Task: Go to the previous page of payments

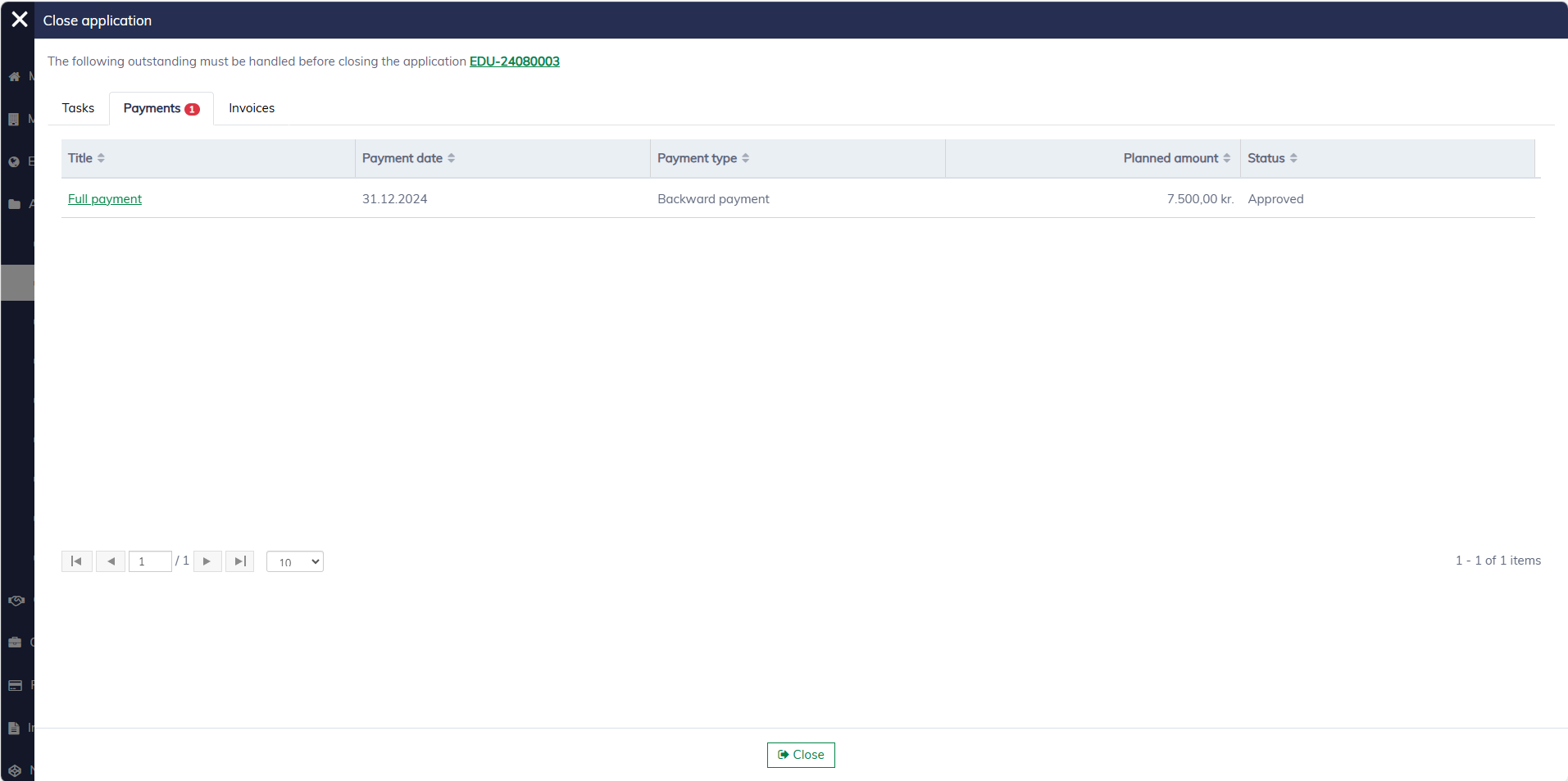Action: [111, 561]
